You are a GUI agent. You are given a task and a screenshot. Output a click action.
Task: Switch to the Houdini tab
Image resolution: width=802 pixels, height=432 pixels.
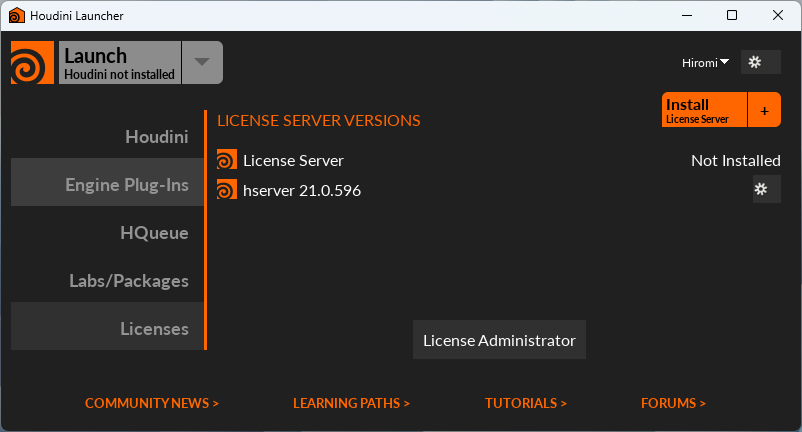pos(107,137)
